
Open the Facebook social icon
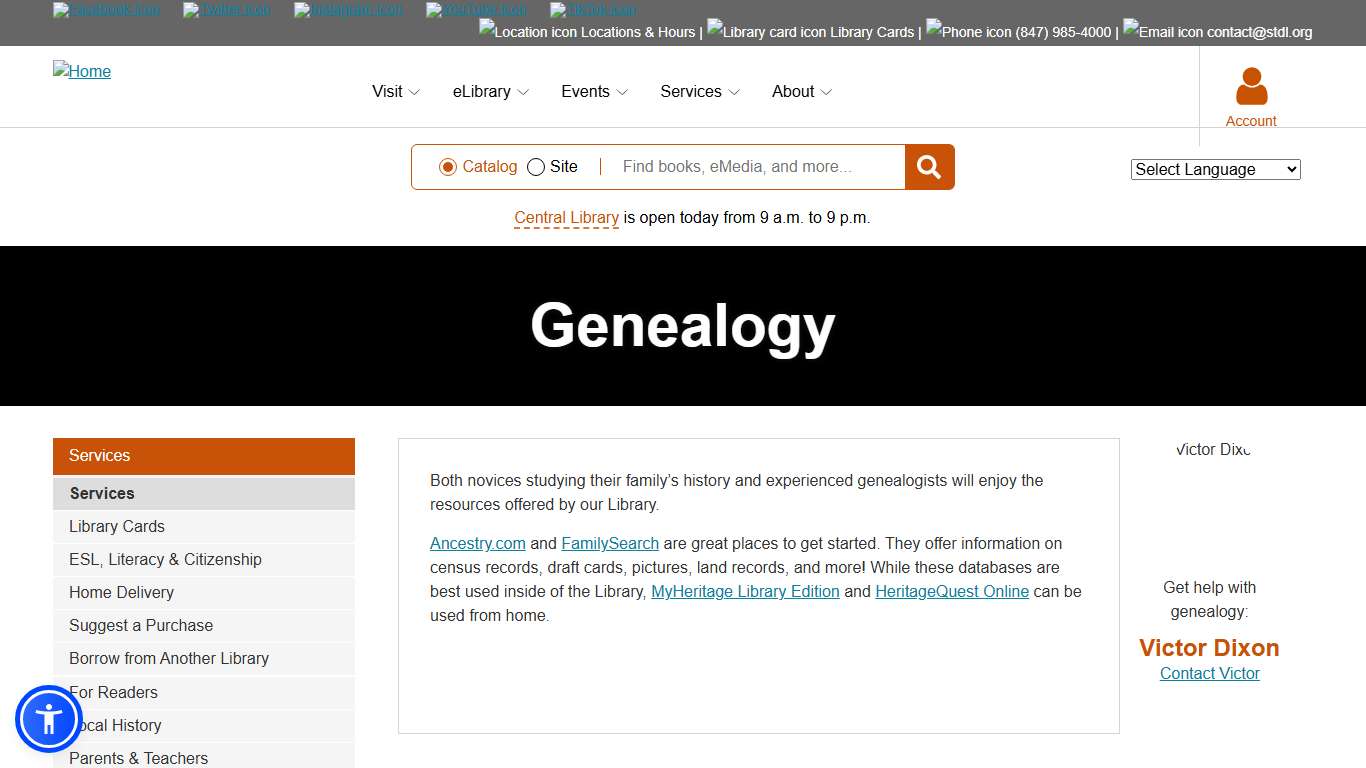click(105, 11)
